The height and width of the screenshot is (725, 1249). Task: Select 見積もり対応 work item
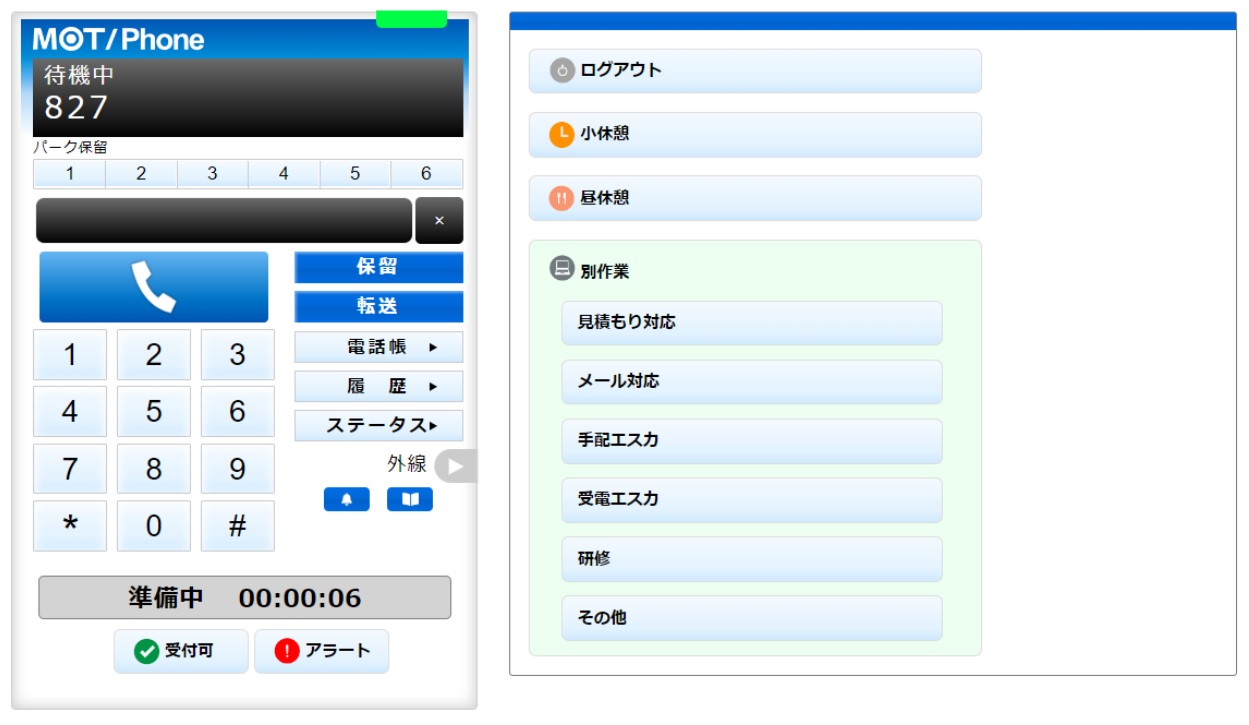click(751, 323)
